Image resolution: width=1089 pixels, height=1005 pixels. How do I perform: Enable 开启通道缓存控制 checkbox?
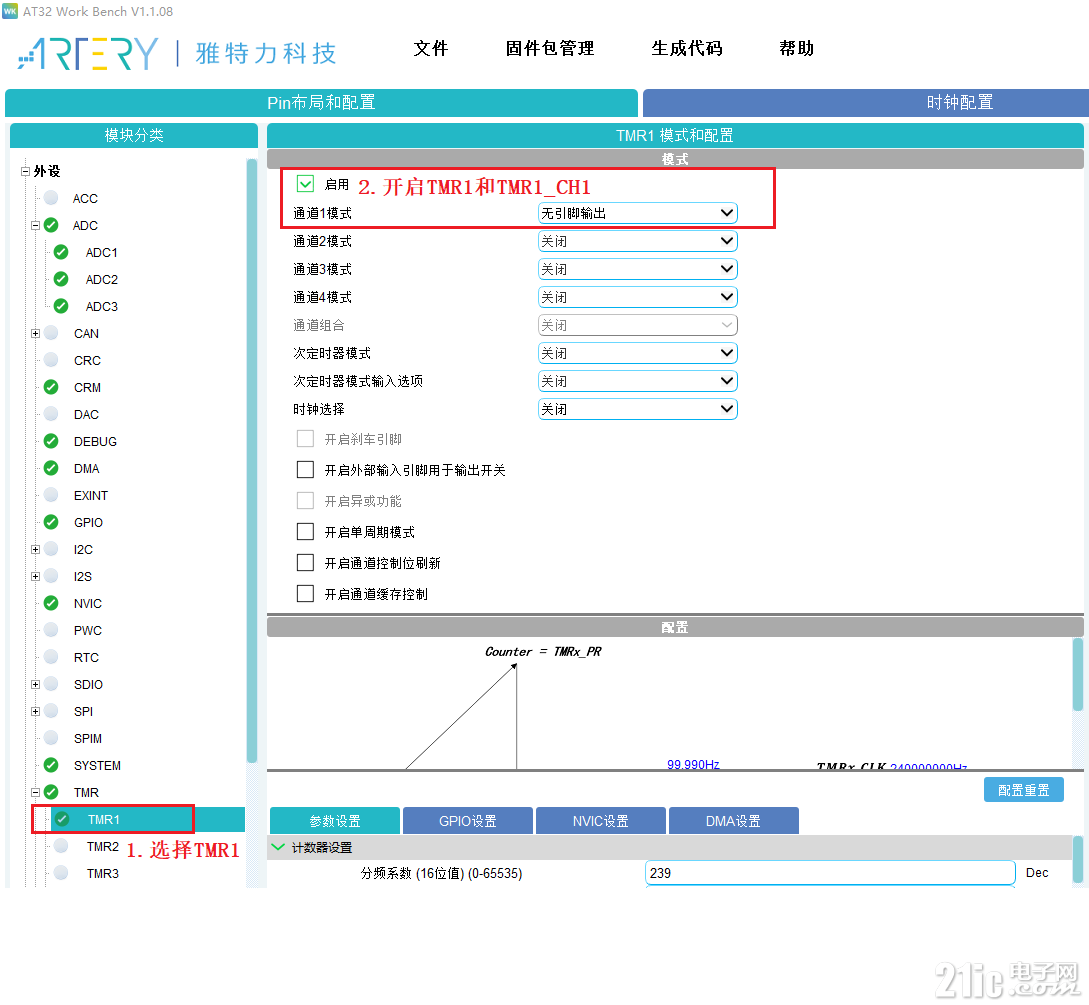pos(305,594)
